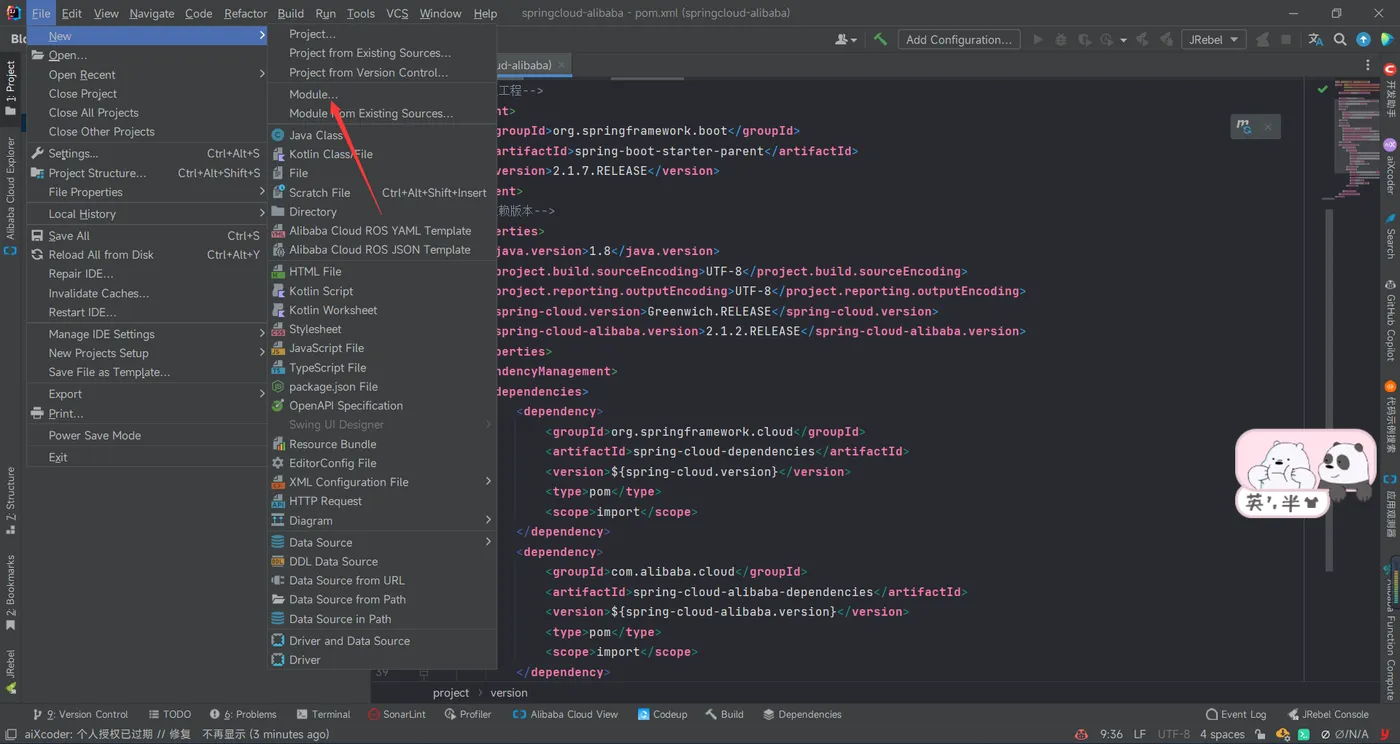Expand Data Source submenu arrow
The image size is (1400, 744).
488,542
